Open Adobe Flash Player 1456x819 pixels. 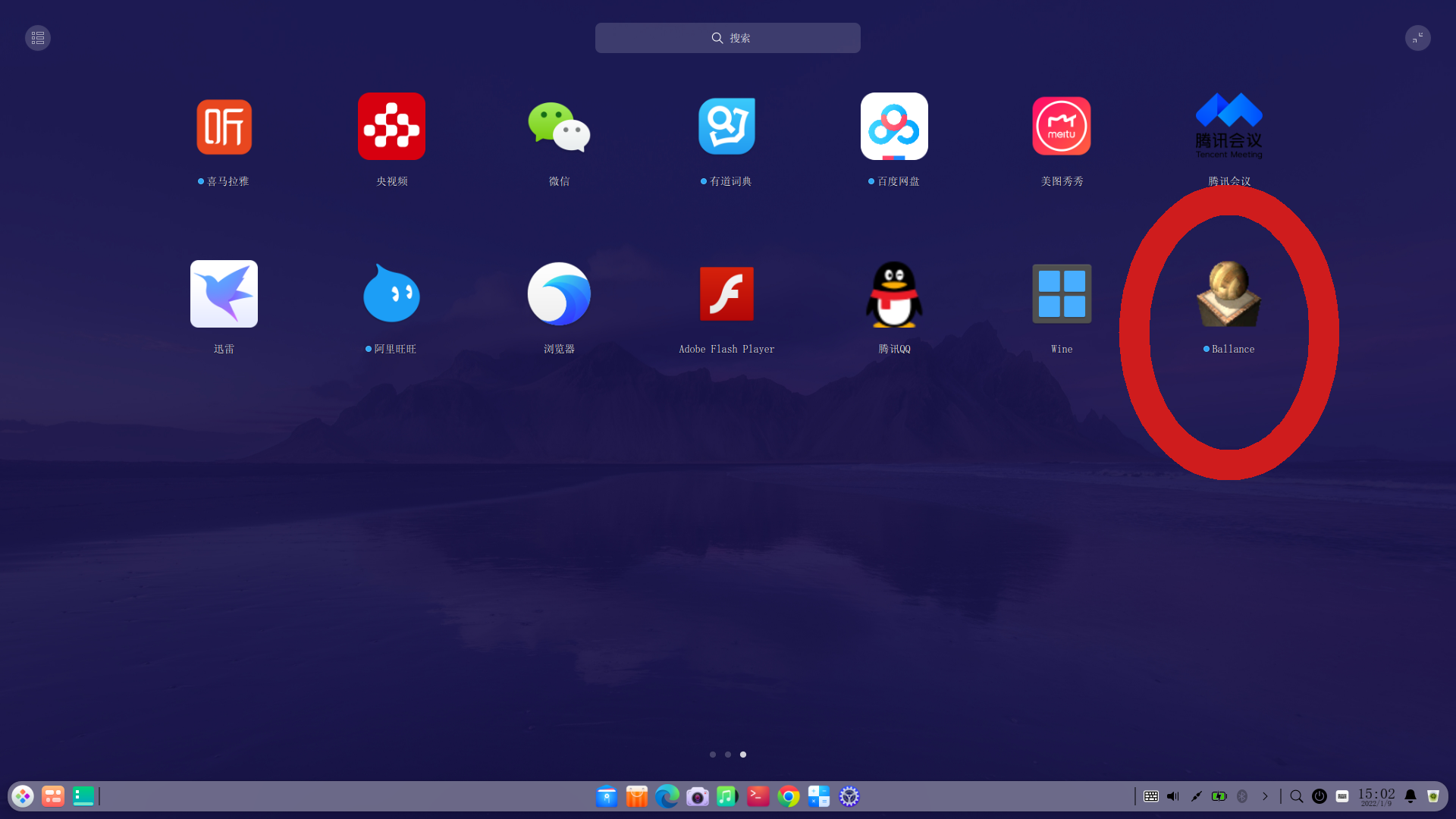tap(726, 294)
